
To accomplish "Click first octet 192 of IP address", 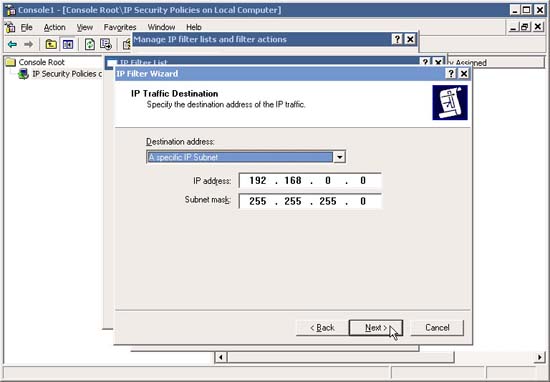I will point(258,181).
